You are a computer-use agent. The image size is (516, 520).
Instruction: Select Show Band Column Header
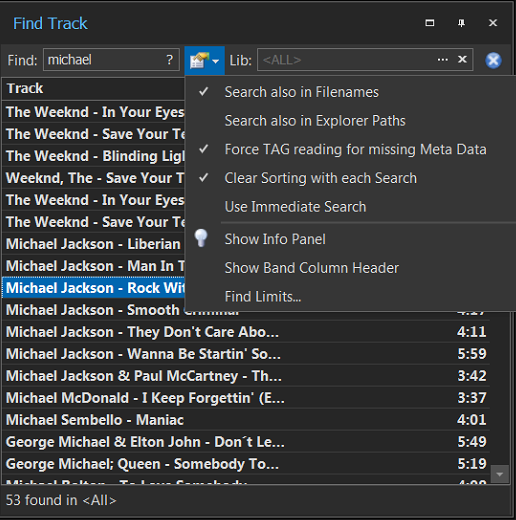click(350, 268)
